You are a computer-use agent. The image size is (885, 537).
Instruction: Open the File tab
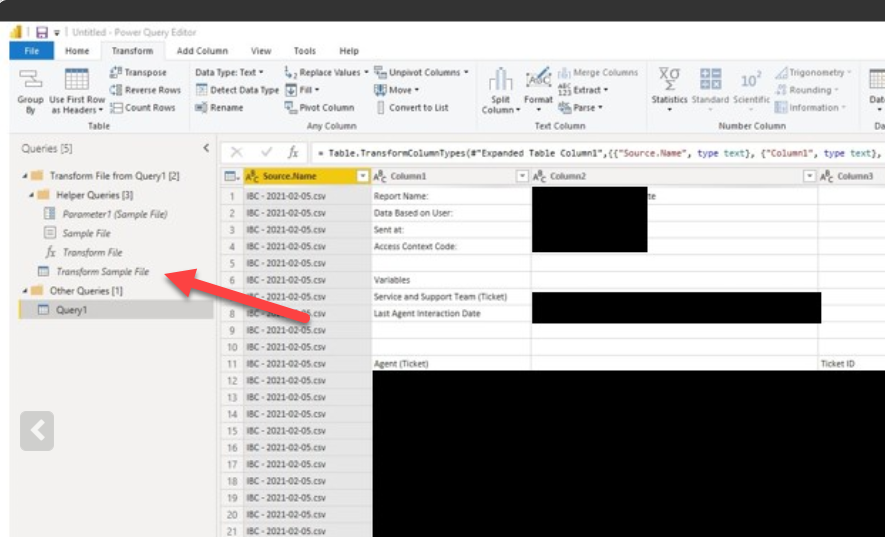click(x=32, y=51)
